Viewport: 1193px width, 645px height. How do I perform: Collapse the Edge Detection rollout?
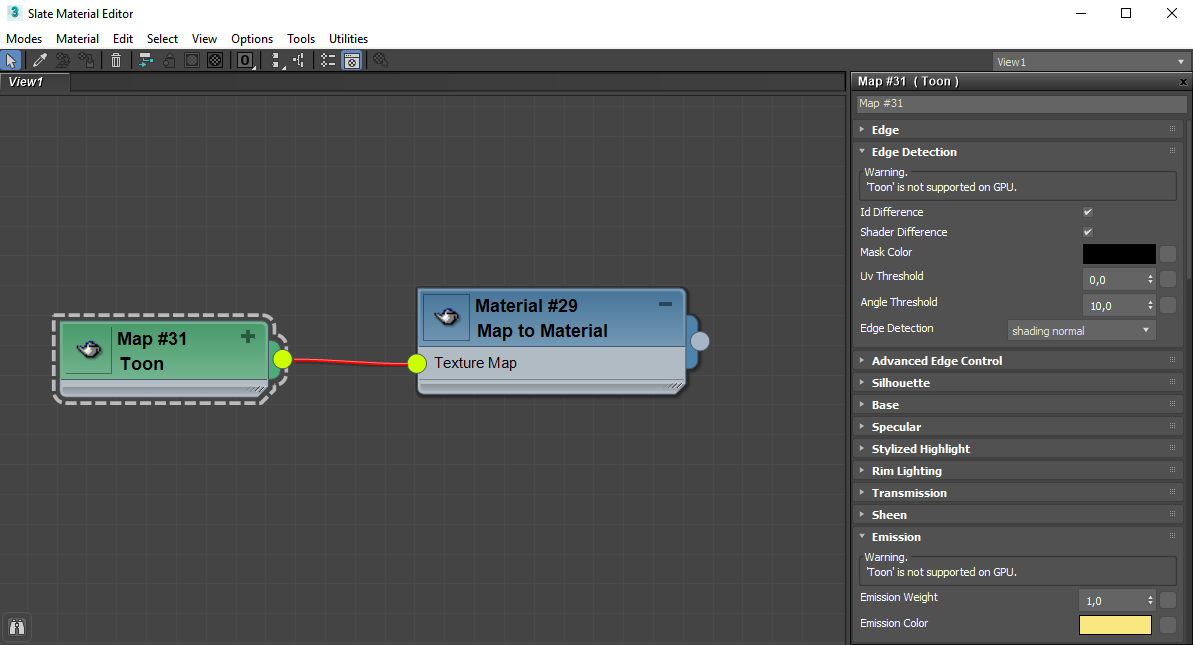pos(1017,152)
